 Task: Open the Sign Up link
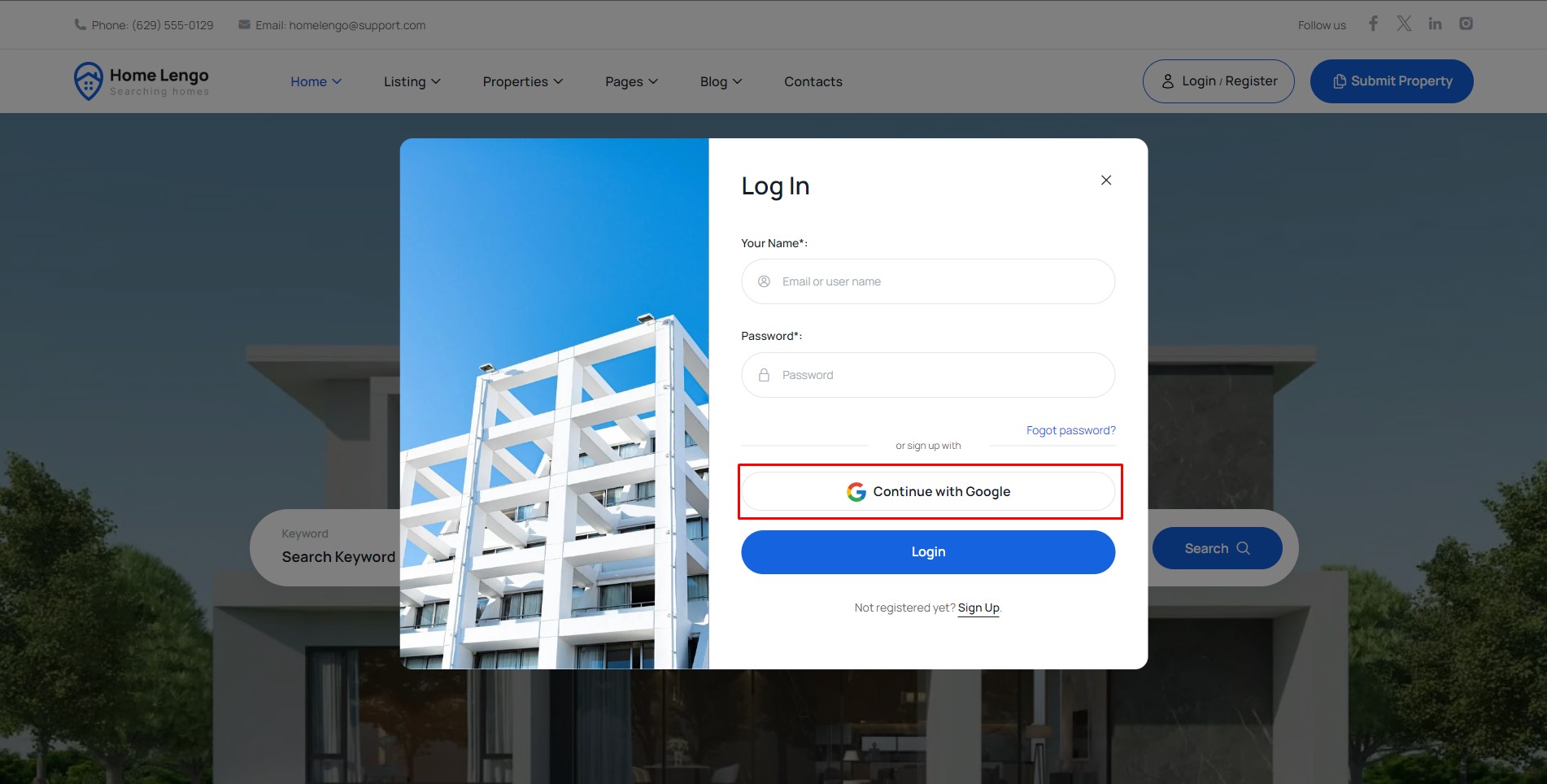[x=978, y=608]
